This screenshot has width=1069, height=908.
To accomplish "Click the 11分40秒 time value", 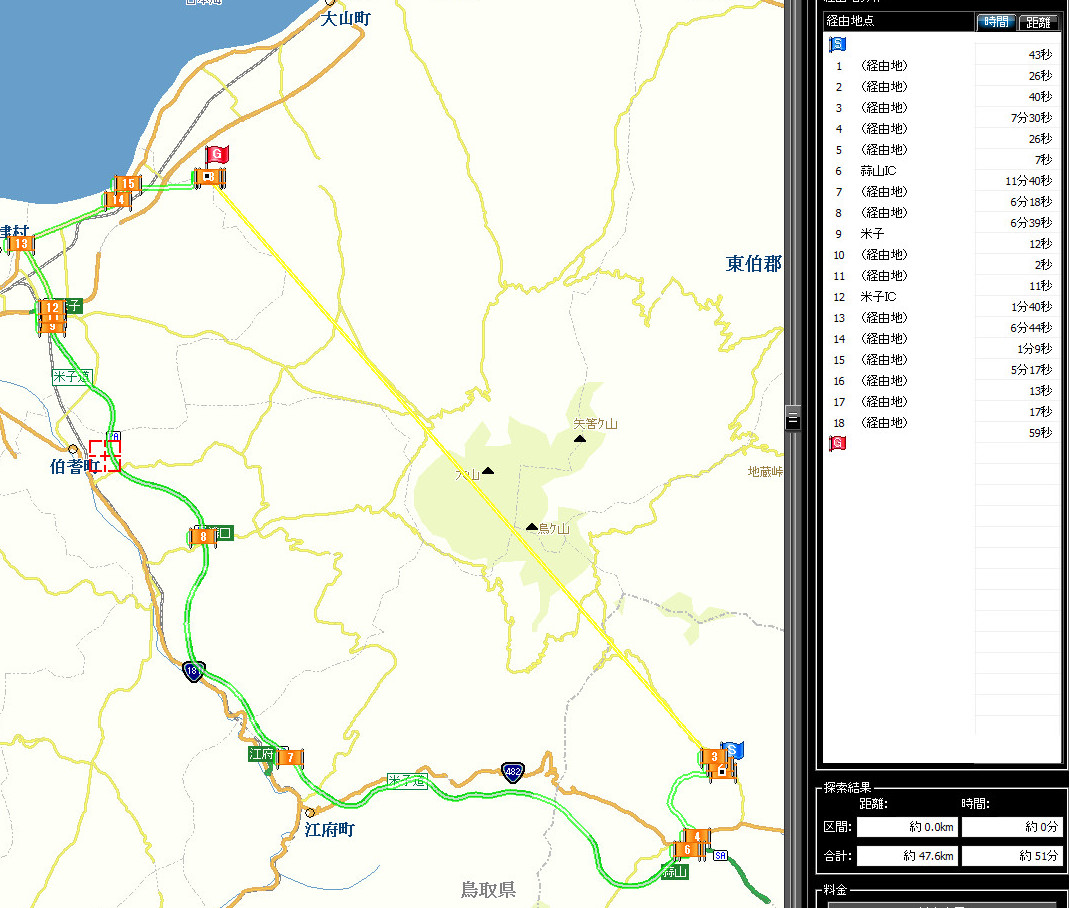I will tap(1028, 181).
